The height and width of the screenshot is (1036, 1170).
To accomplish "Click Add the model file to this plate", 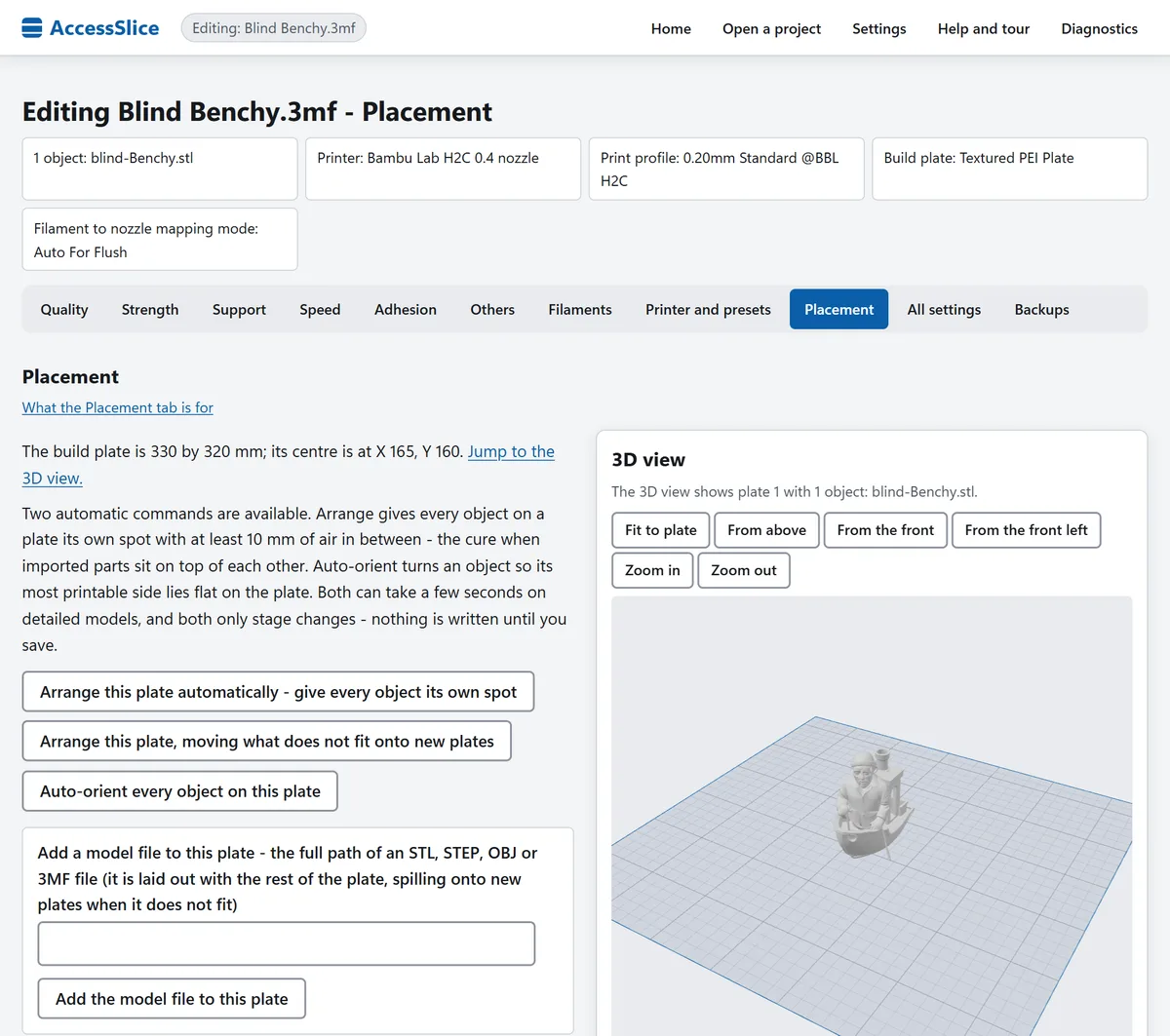I will (172, 999).
